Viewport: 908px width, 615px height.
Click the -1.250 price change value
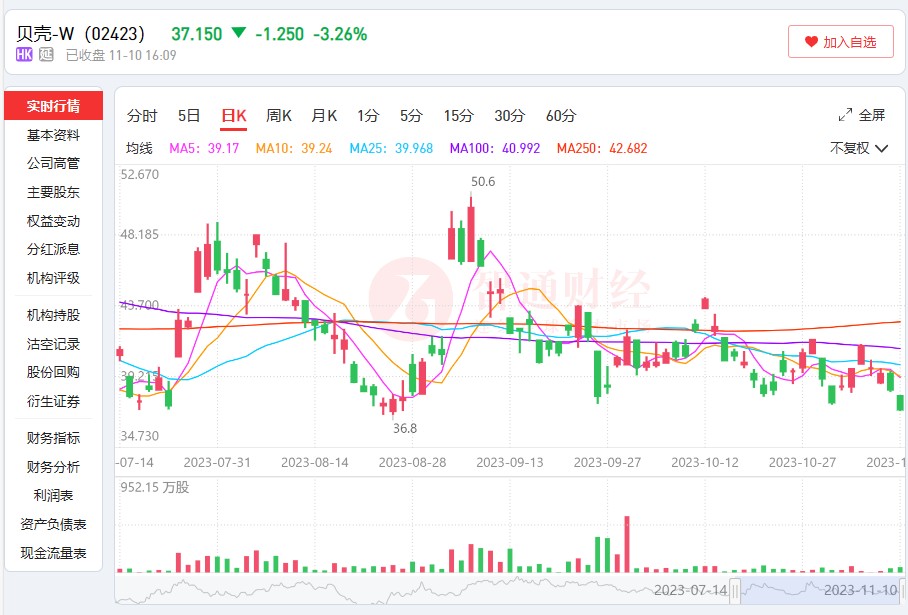279,34
